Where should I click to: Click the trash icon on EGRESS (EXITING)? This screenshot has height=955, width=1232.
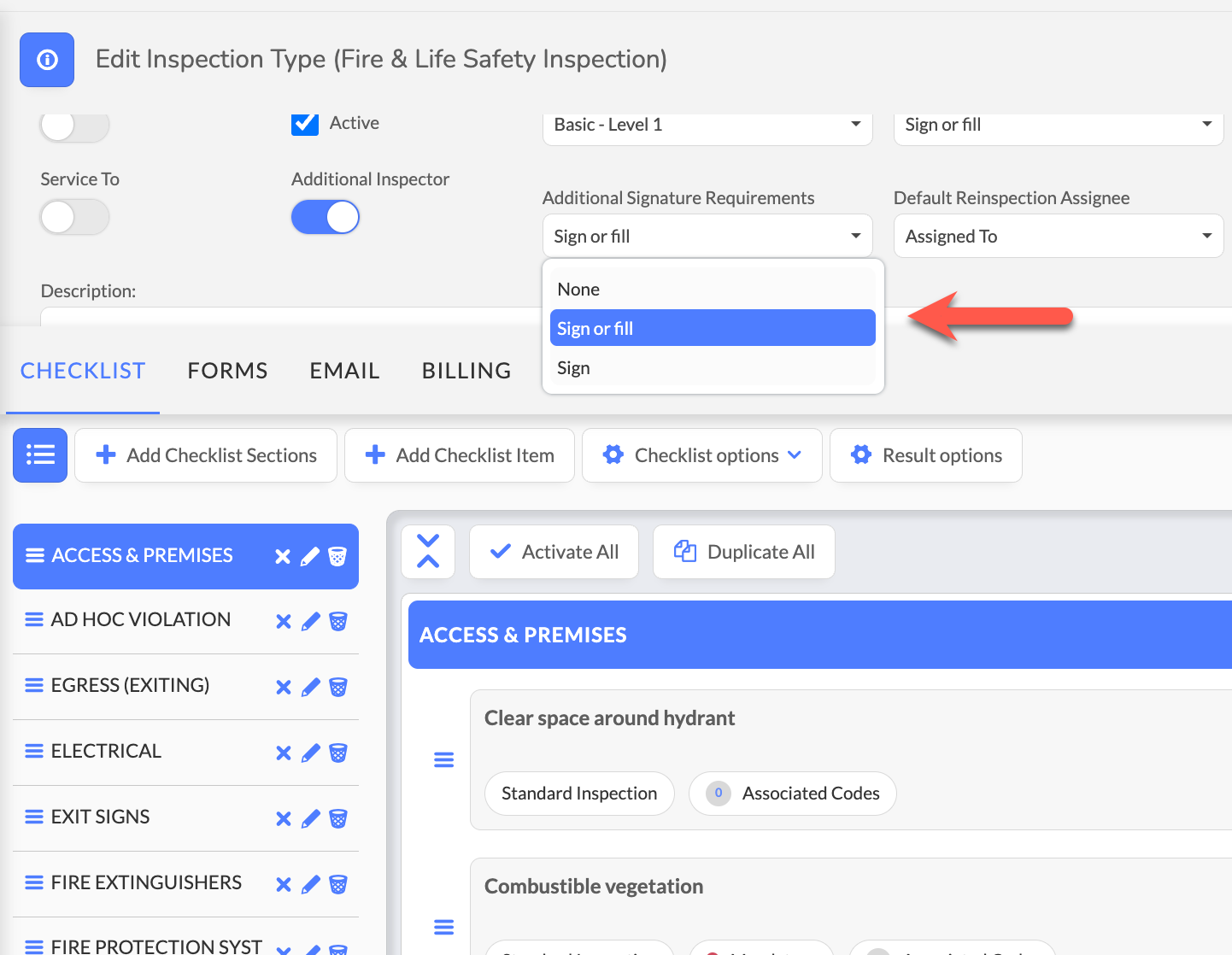pos(338,687)
